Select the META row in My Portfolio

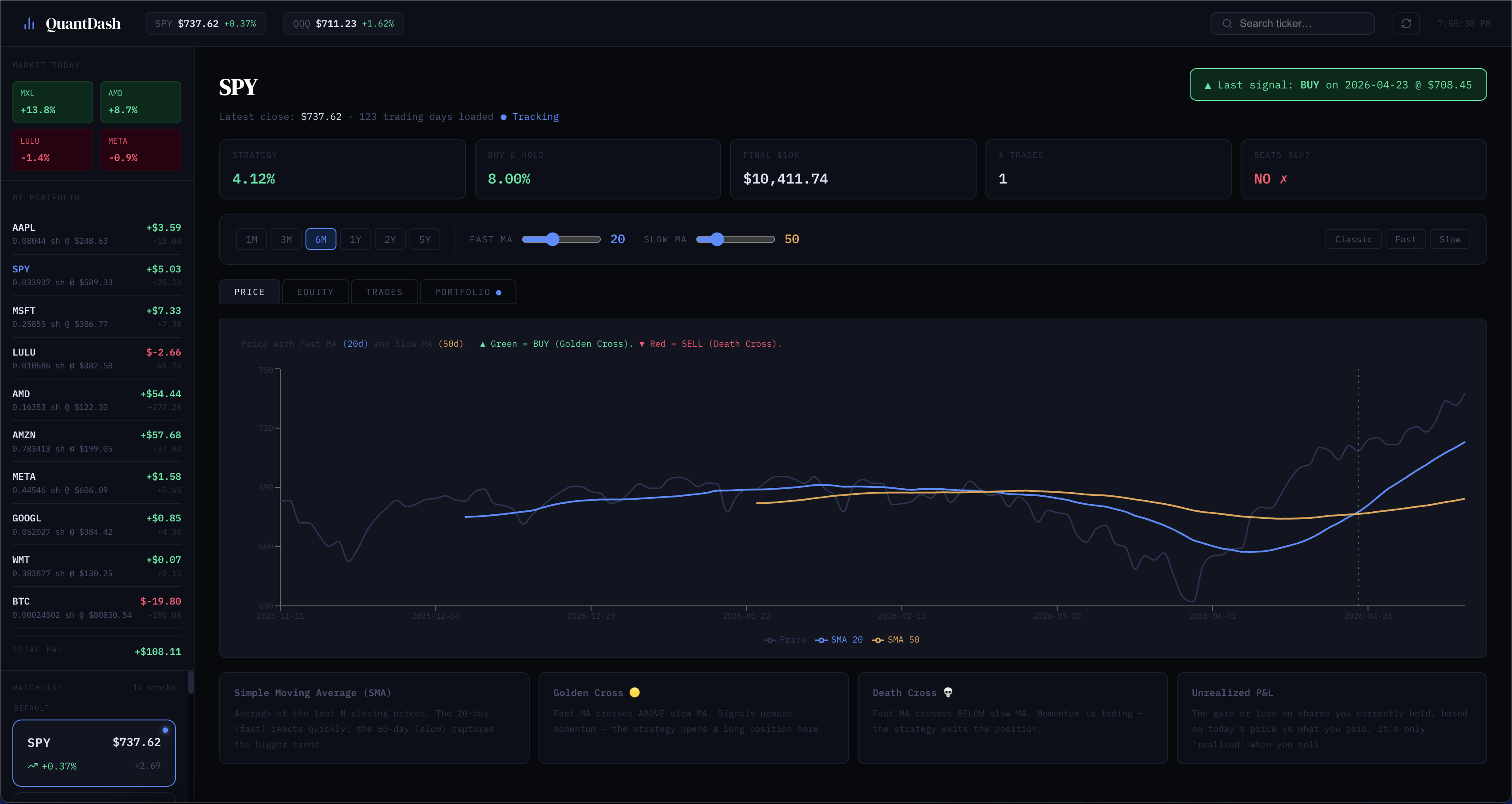pos(97,483)
